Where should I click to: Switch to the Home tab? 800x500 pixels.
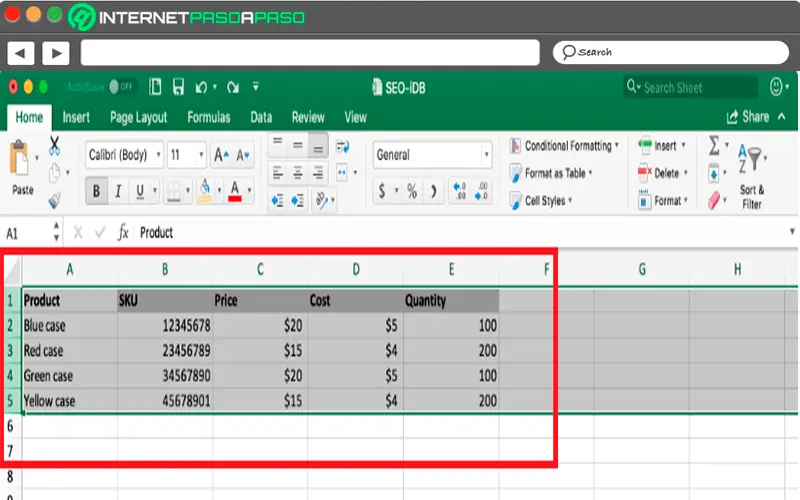tap(29, 117)
